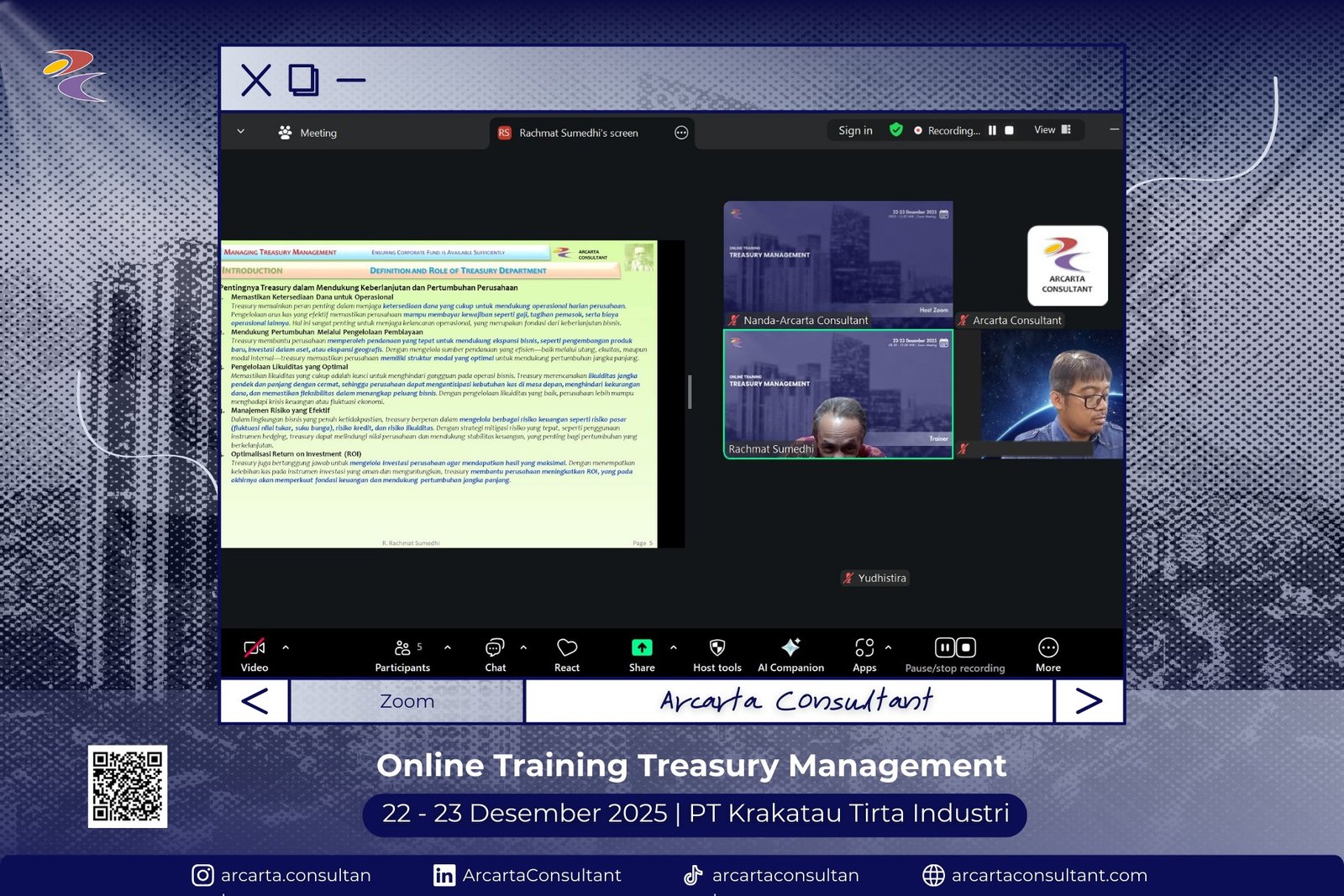Viewport: 1344px width, 896px height.
Task: Open the View layout button
Action: click(x=1052, y=130)
